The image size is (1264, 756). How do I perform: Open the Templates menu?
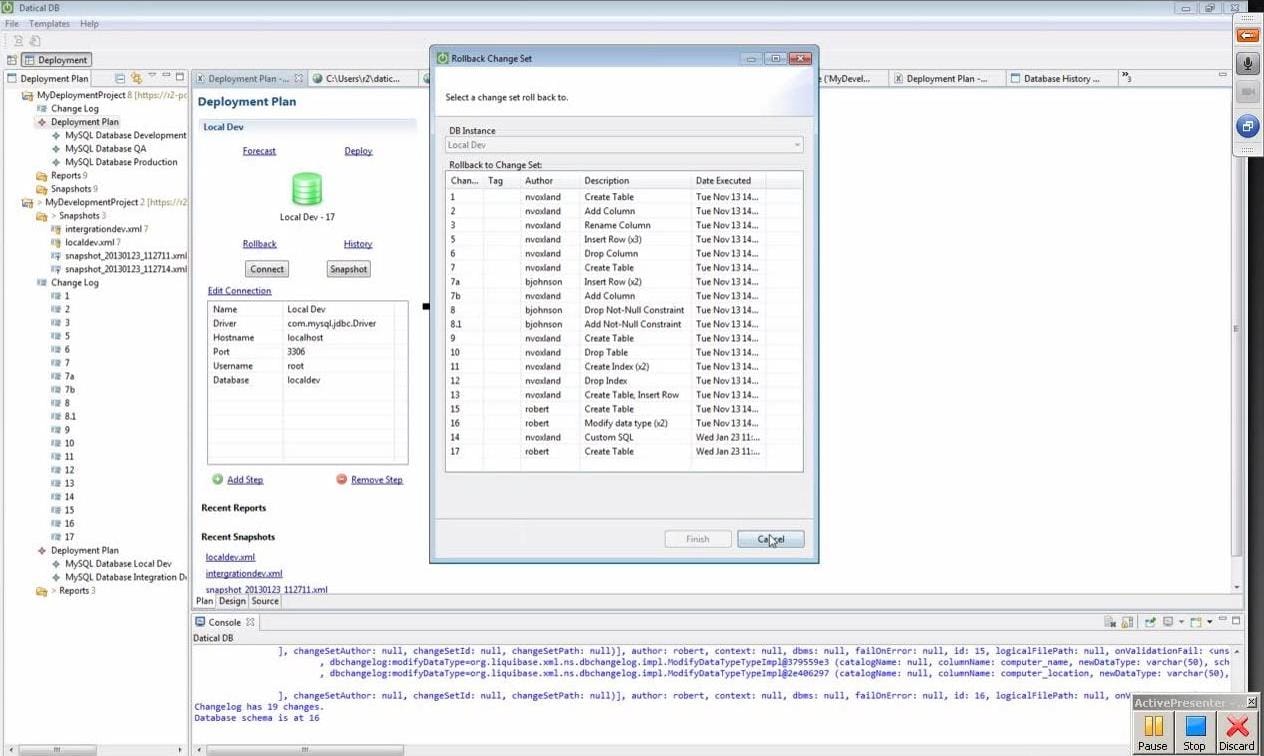(x=49, y=23)
